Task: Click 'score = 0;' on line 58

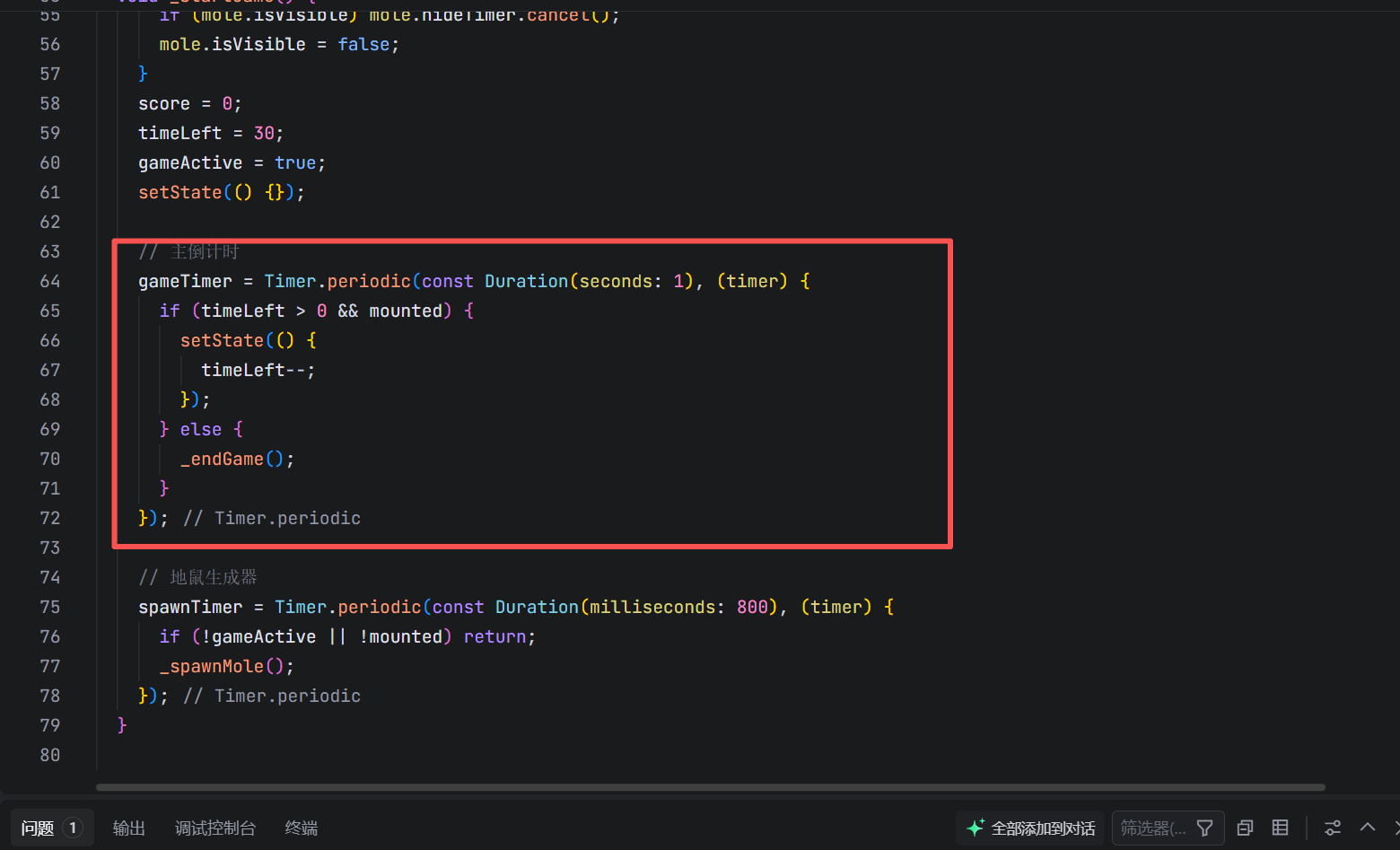Action: 190,103
